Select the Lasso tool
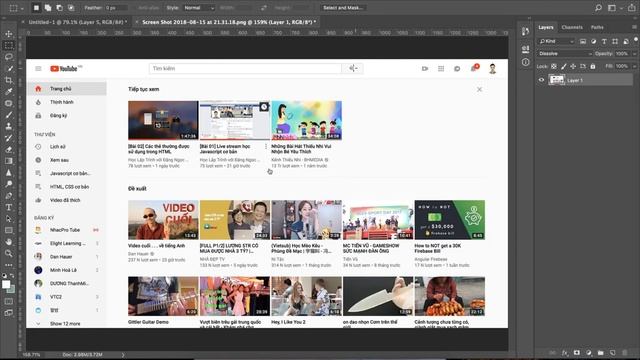This screenshot has height=360, width=640. tap(9, 57)
